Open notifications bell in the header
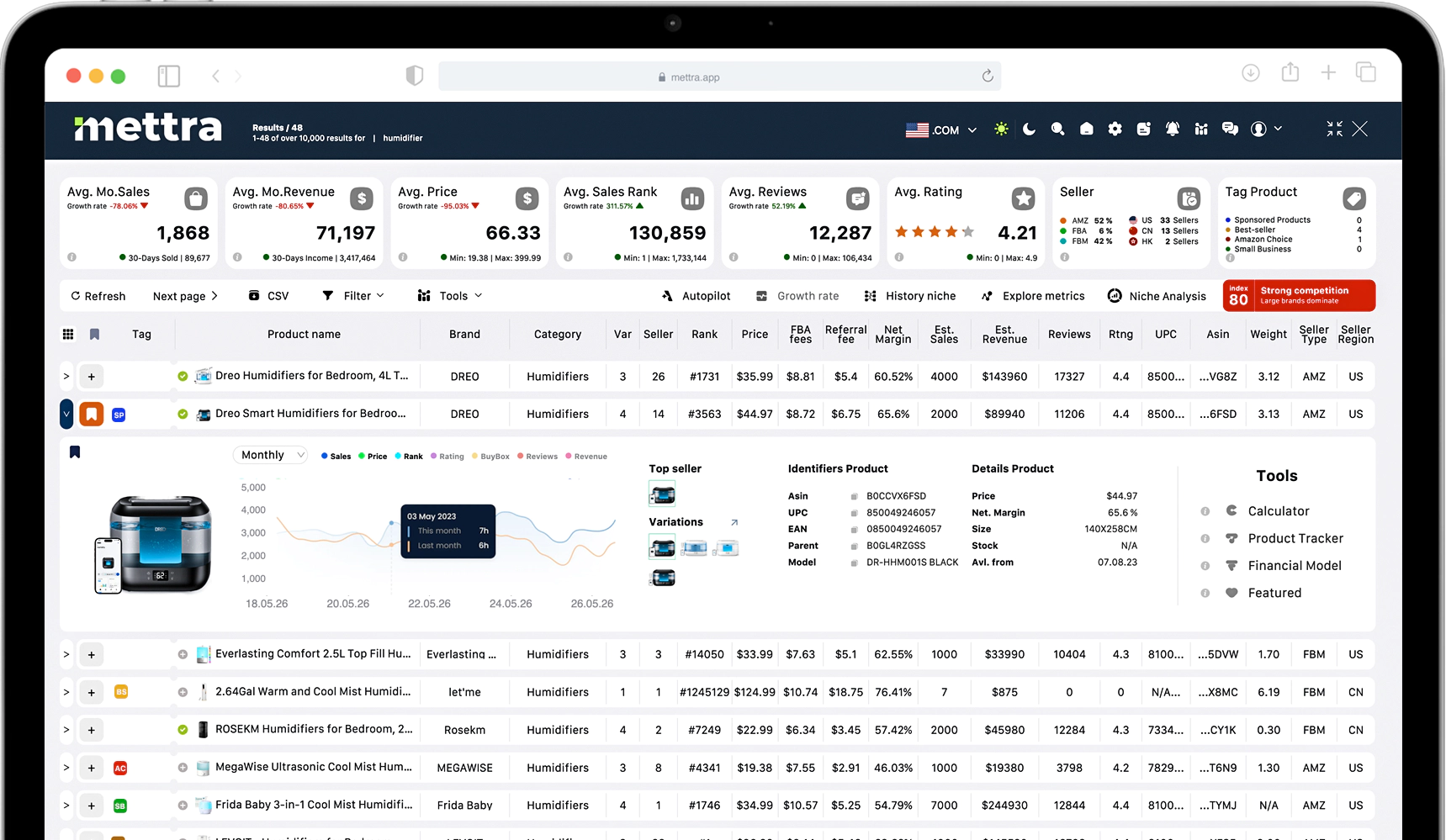This screenshot has width=1446, height=840. click(x=1172, y=129)
